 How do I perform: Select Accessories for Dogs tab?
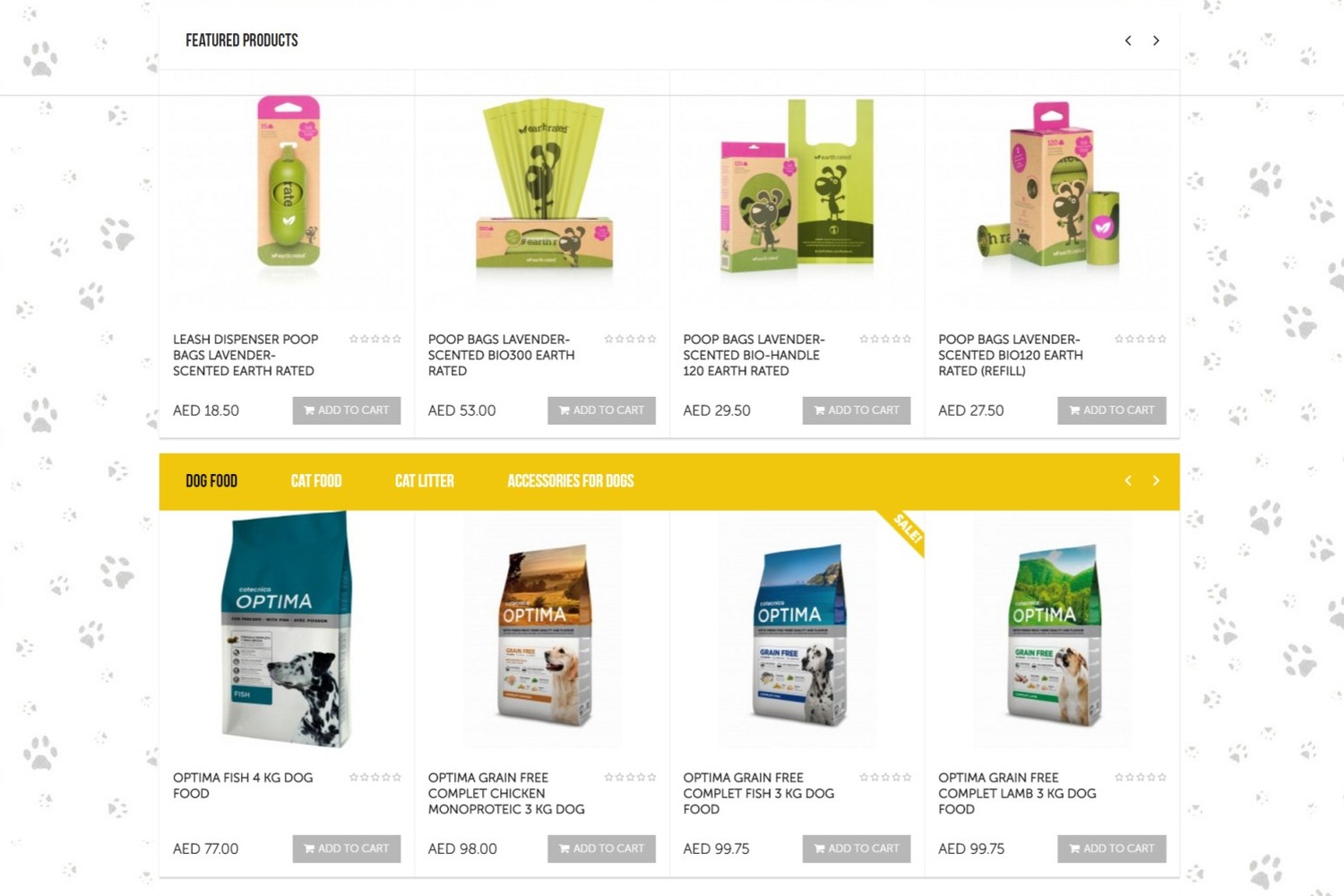tap(571, 481)
